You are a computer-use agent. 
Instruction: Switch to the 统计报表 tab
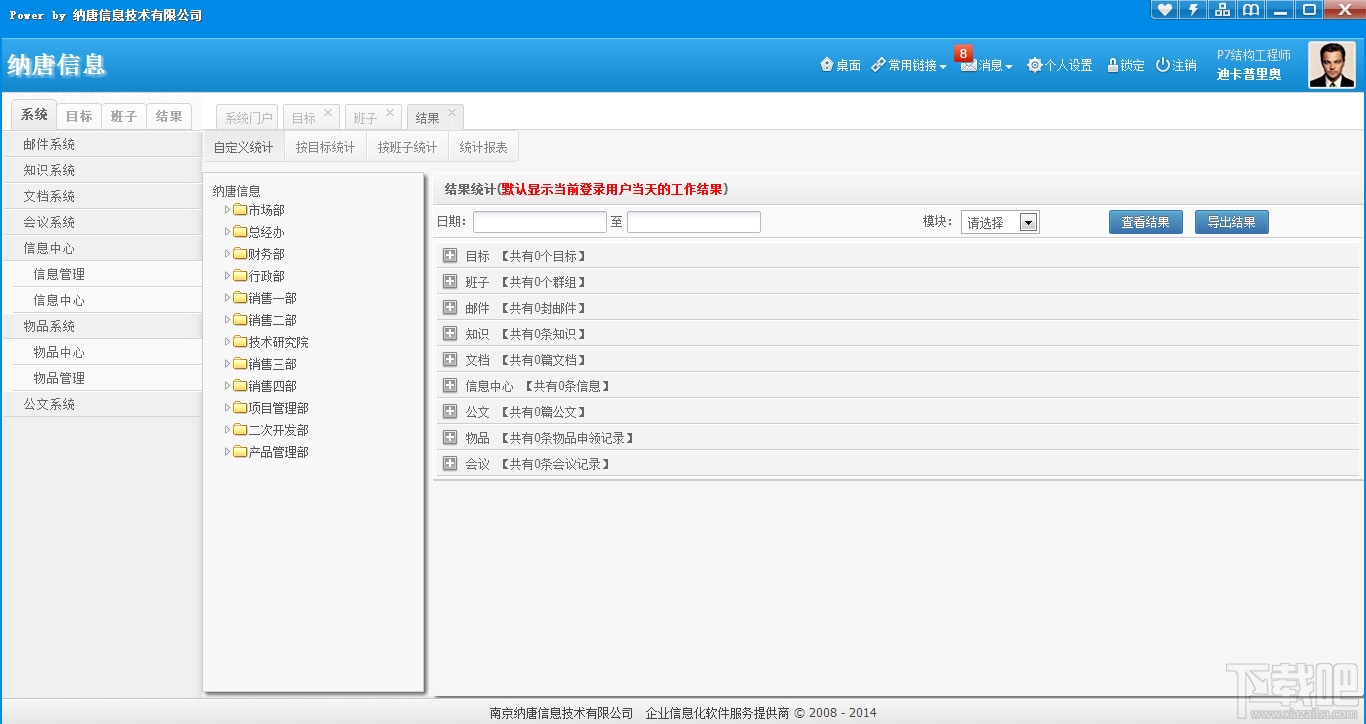tap(483, 147)
